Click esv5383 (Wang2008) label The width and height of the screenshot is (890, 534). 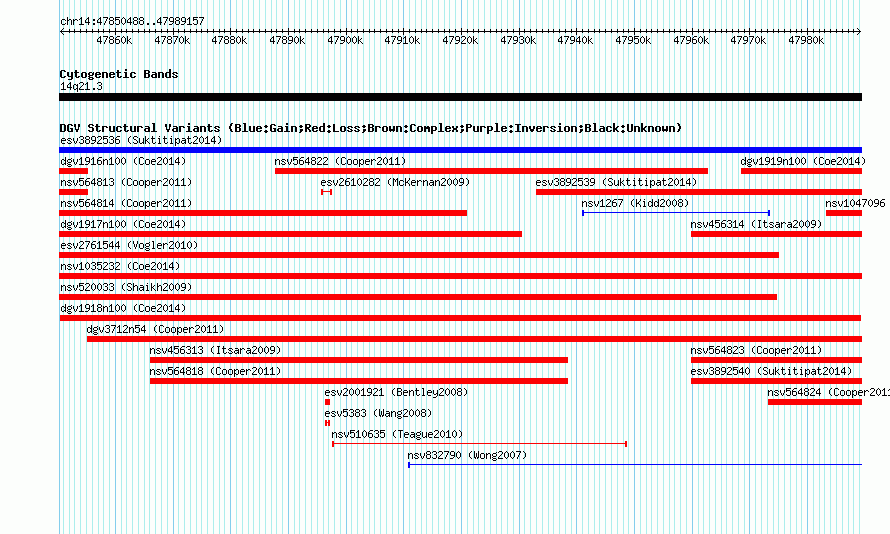point(378,413)
